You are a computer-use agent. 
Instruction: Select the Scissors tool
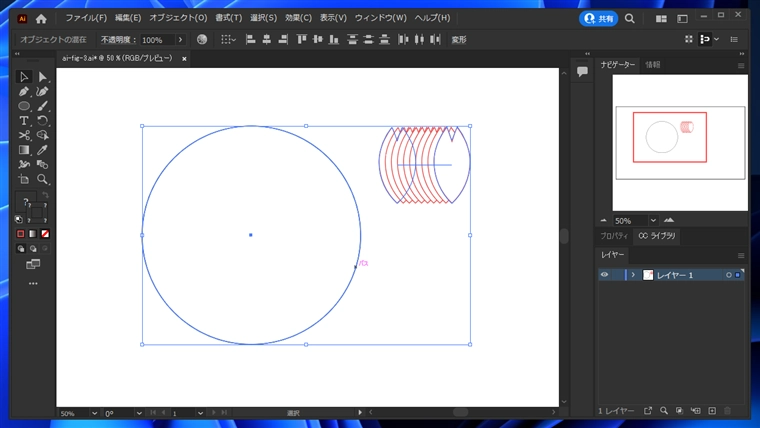pos(24,135)
